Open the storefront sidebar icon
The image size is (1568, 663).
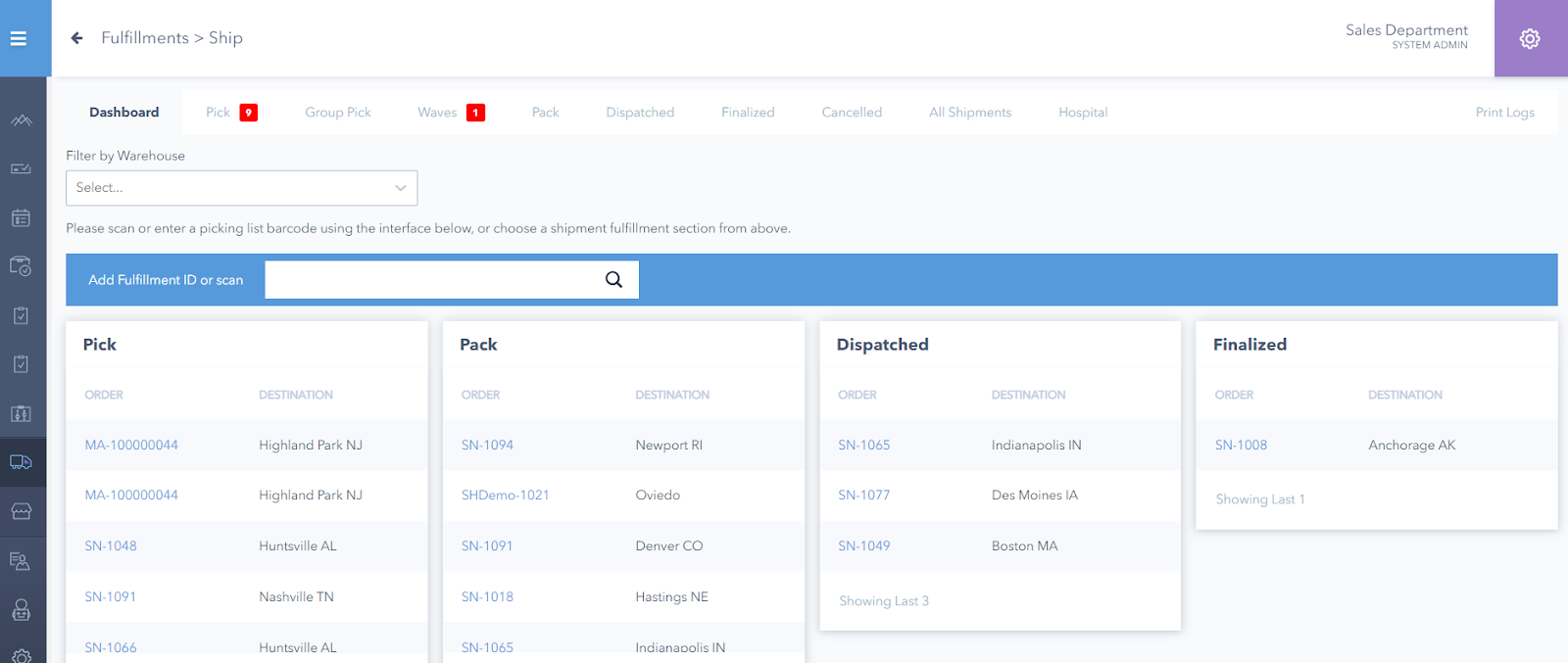(x=22, y=511)
